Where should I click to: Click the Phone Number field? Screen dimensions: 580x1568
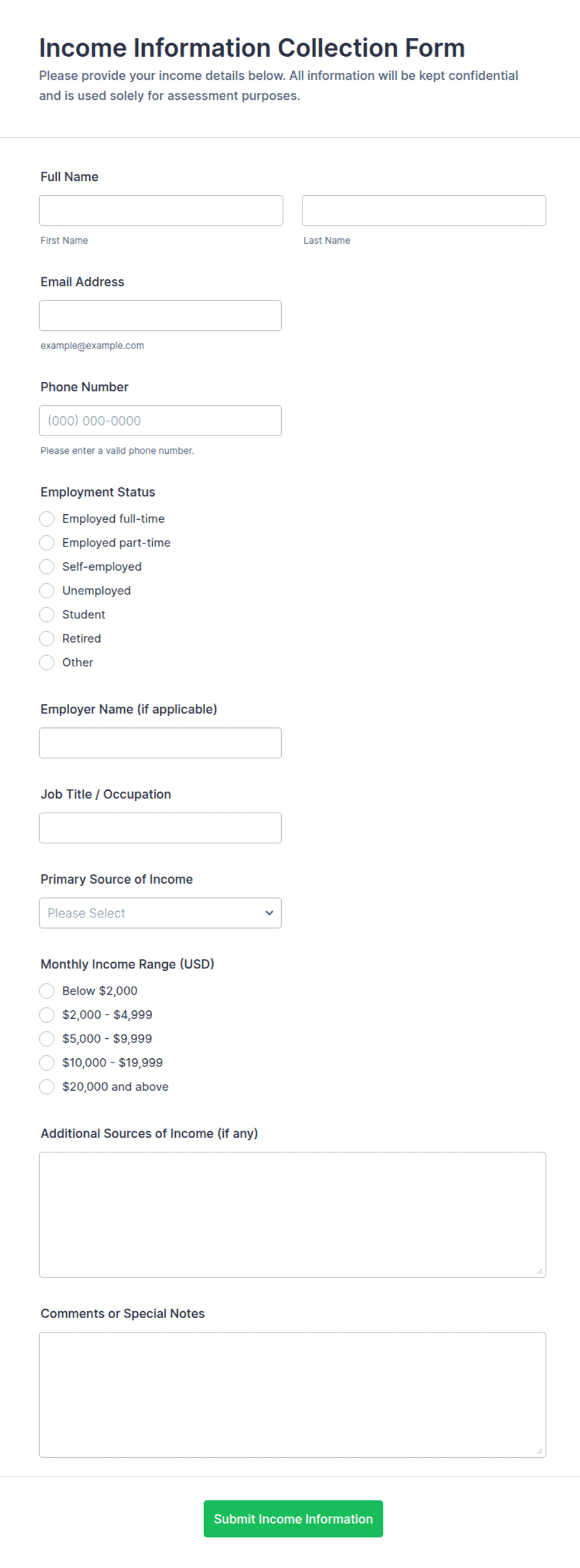tap(160, 421)
